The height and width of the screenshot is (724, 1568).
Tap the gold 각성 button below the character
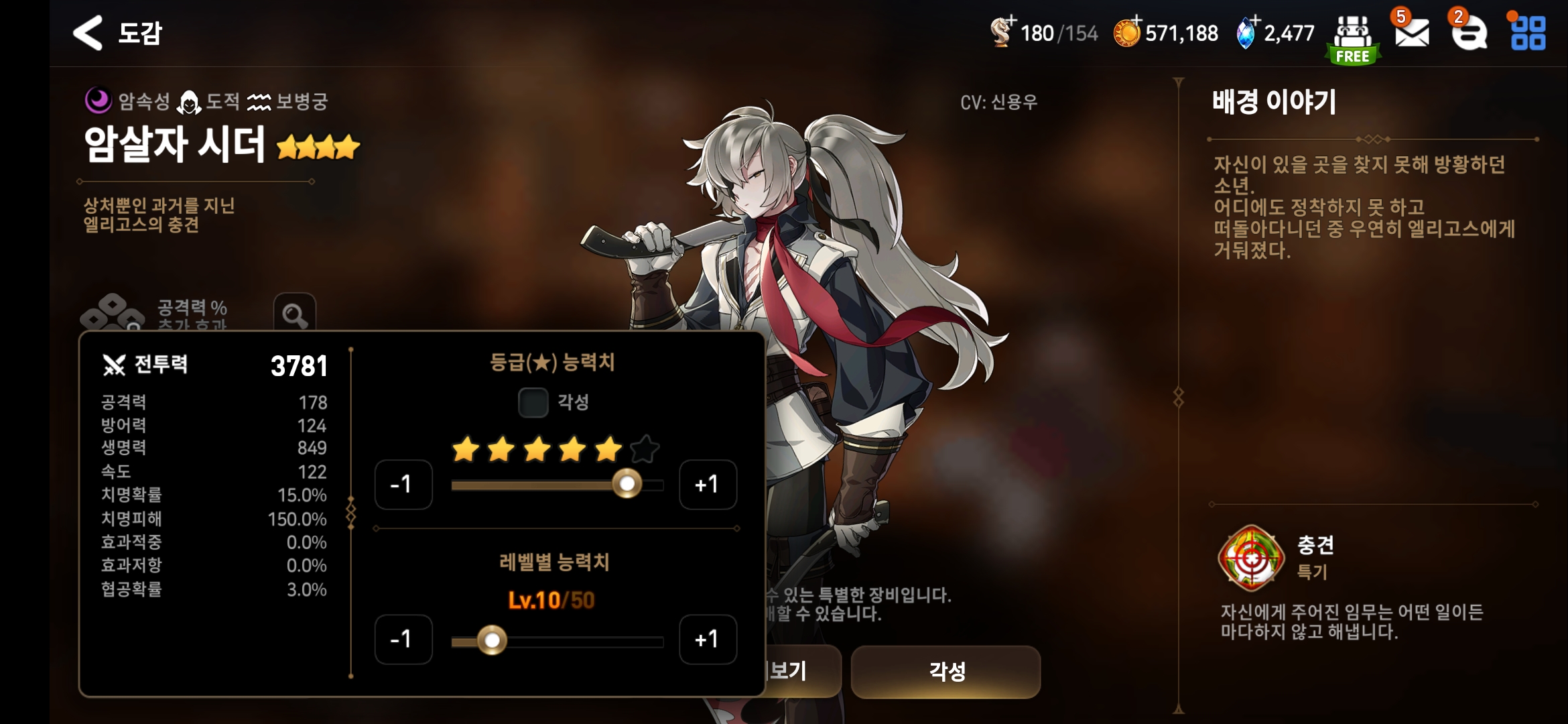pos(945,671)
